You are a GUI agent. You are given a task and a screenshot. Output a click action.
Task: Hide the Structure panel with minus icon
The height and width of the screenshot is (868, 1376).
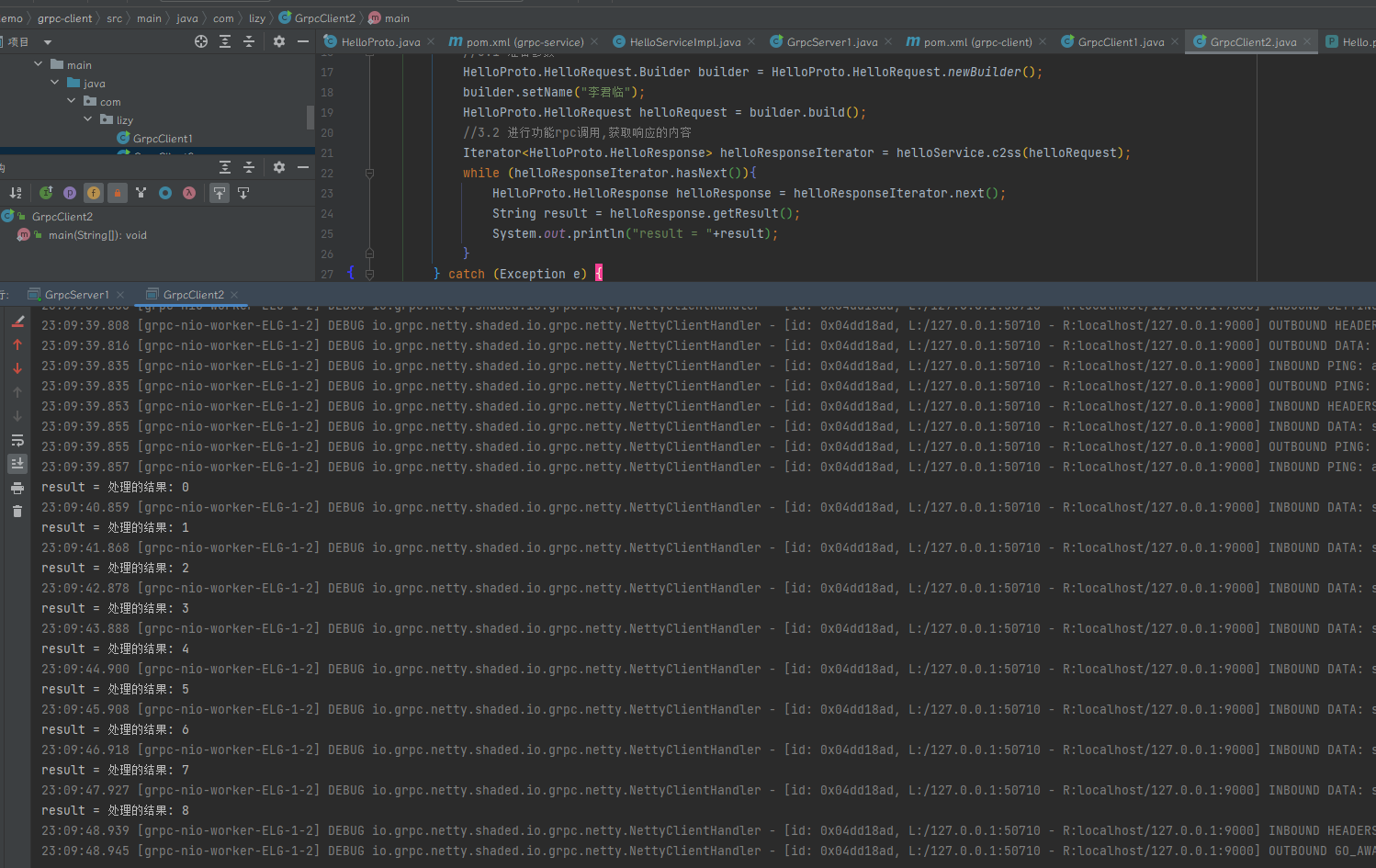[x=303, y=167]
